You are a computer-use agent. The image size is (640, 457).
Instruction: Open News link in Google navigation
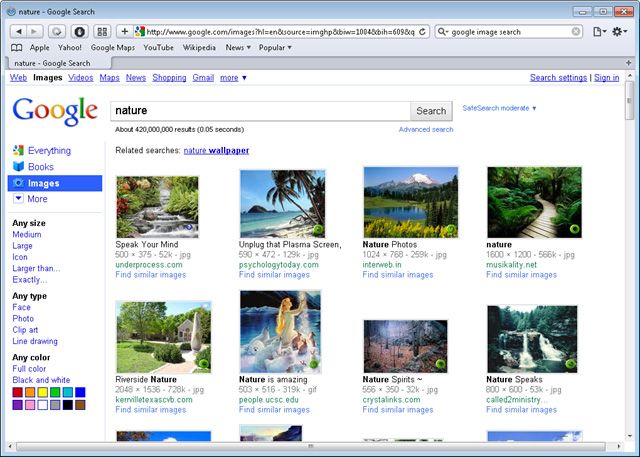coord(136,78)
